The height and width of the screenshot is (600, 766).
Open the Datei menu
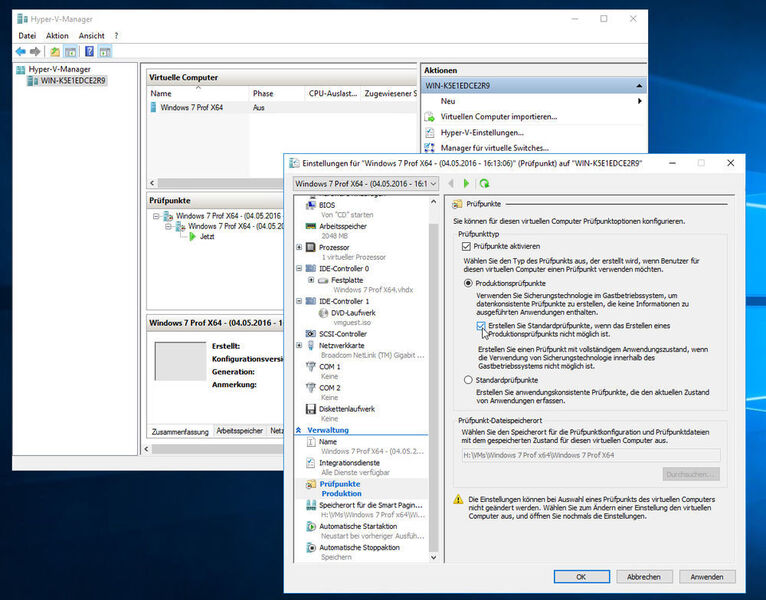point(27,36)
